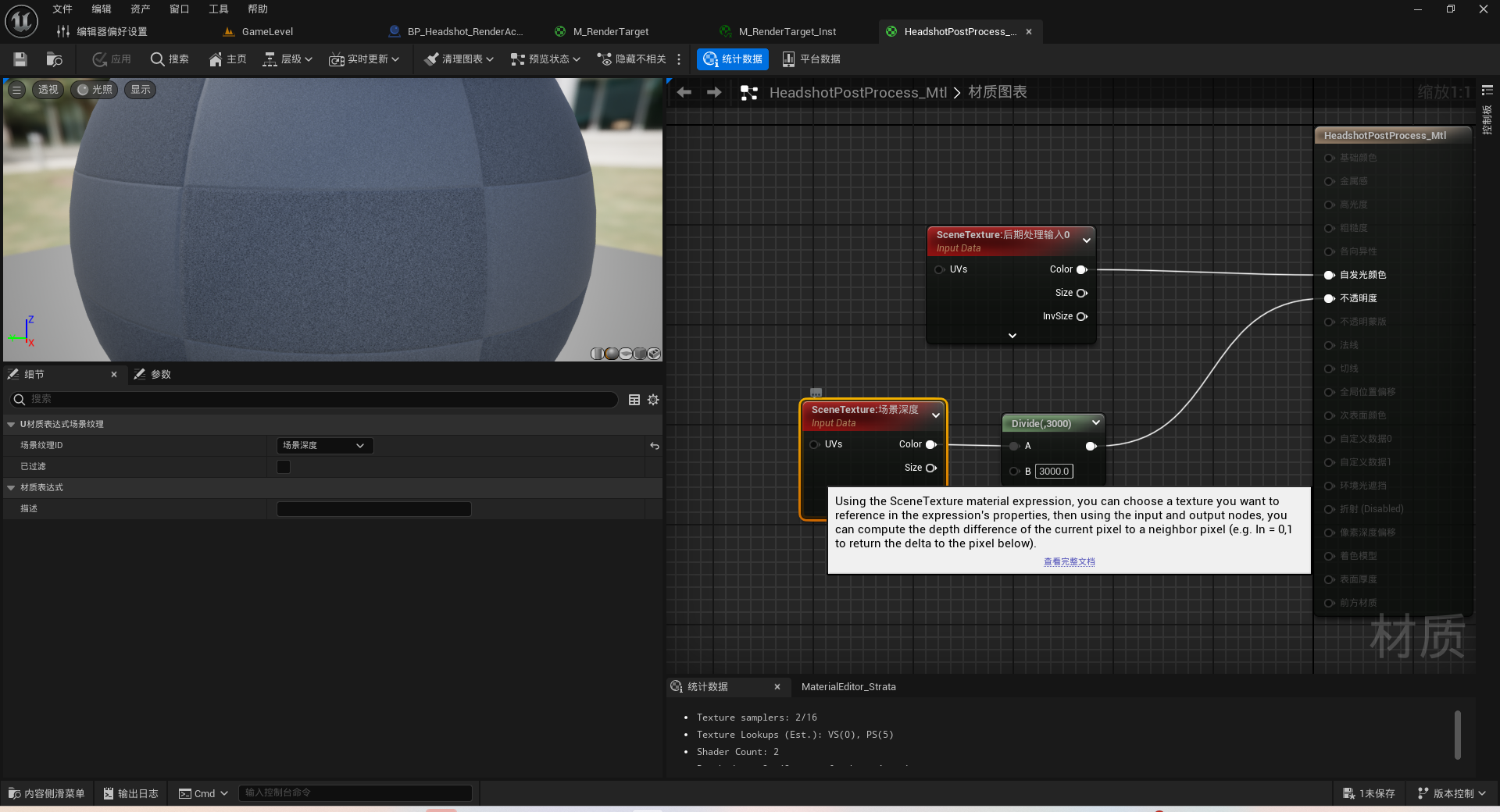Screen dimensions: 1500x812
Task: Navigate forward in the graph history
Action: coord(714,92)
